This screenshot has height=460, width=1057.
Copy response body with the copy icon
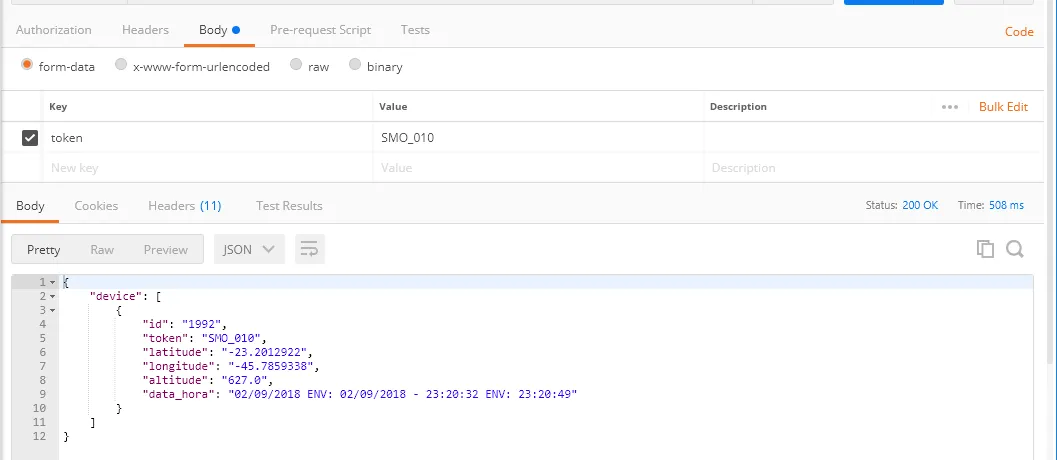[x=985, y=249]
